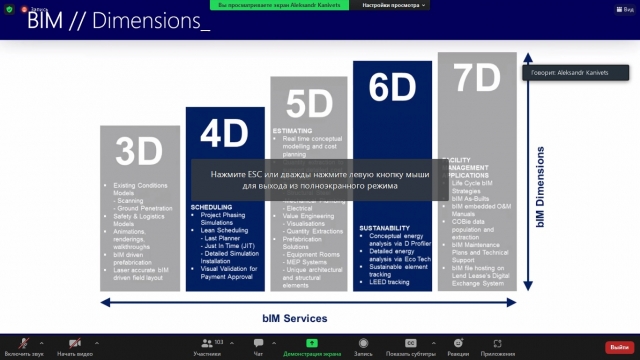Click the BIM // Dimensions_ slide title
Screen dimensions: 640x360
[118, 20]
